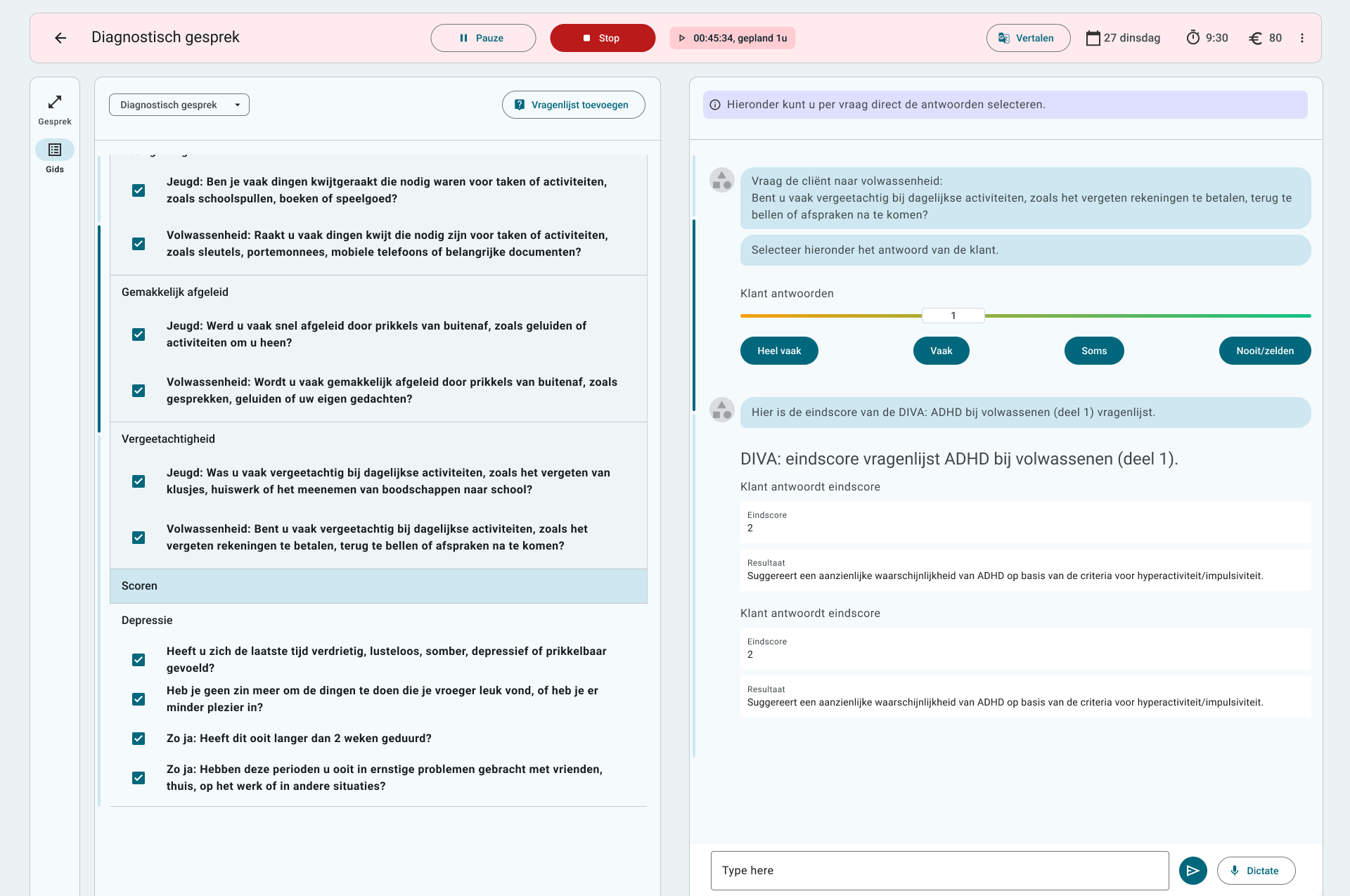This screenshot has height=896, width=1350.
Task: Open Vertalen translate button
Action: (x=1028, y=38)
